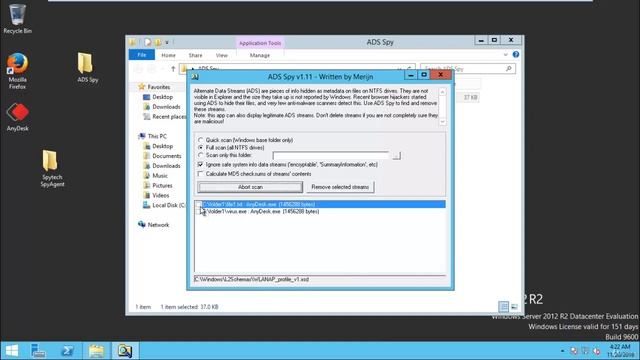Open the Manage tab in Explorer ribbon

260,55
